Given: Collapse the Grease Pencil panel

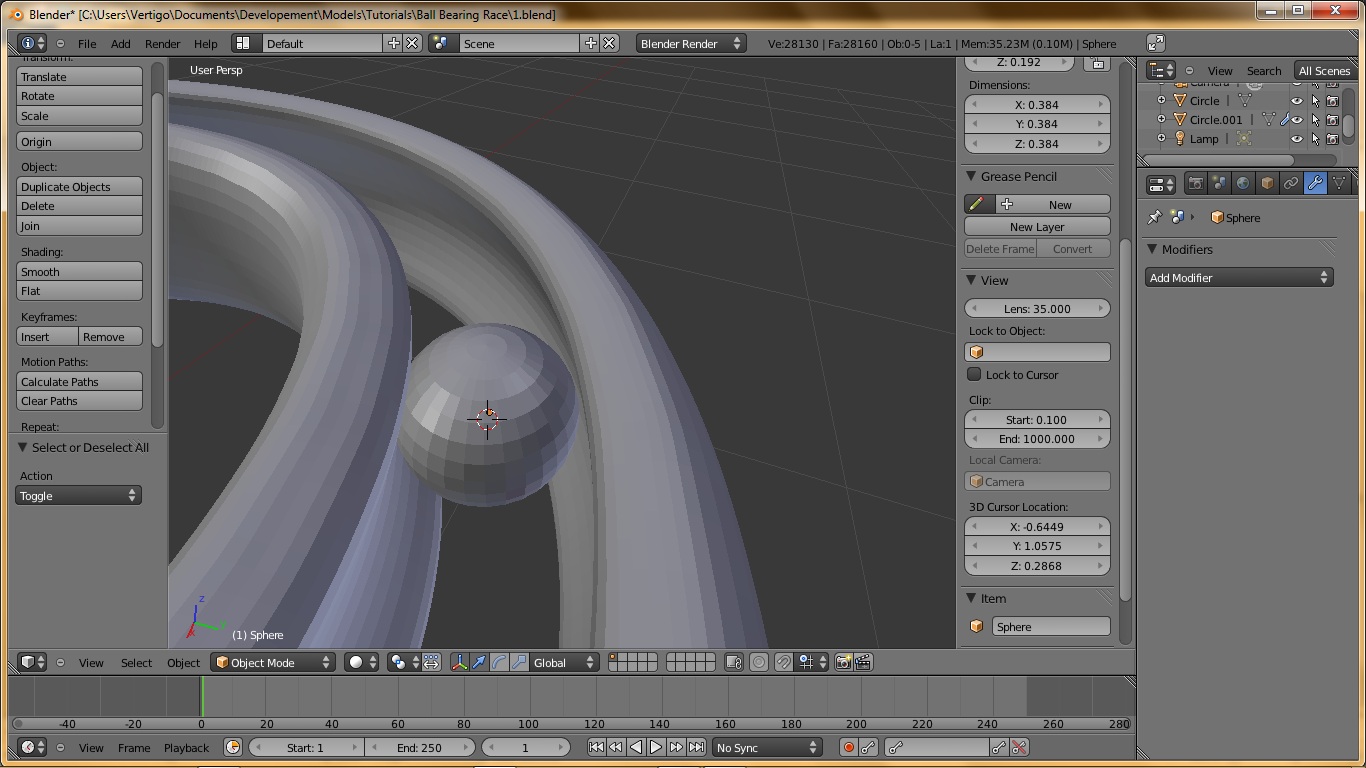Looking at the screenshot, I should (971, 176).
